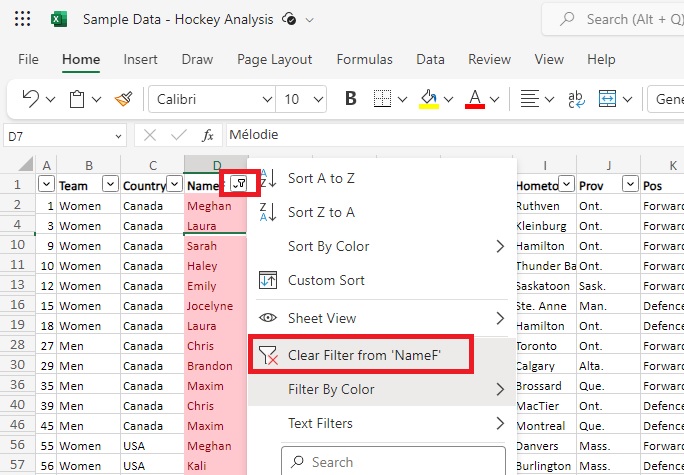Switch to the Data tab
This screenshot has width=684, height=475.
[430, 59]
